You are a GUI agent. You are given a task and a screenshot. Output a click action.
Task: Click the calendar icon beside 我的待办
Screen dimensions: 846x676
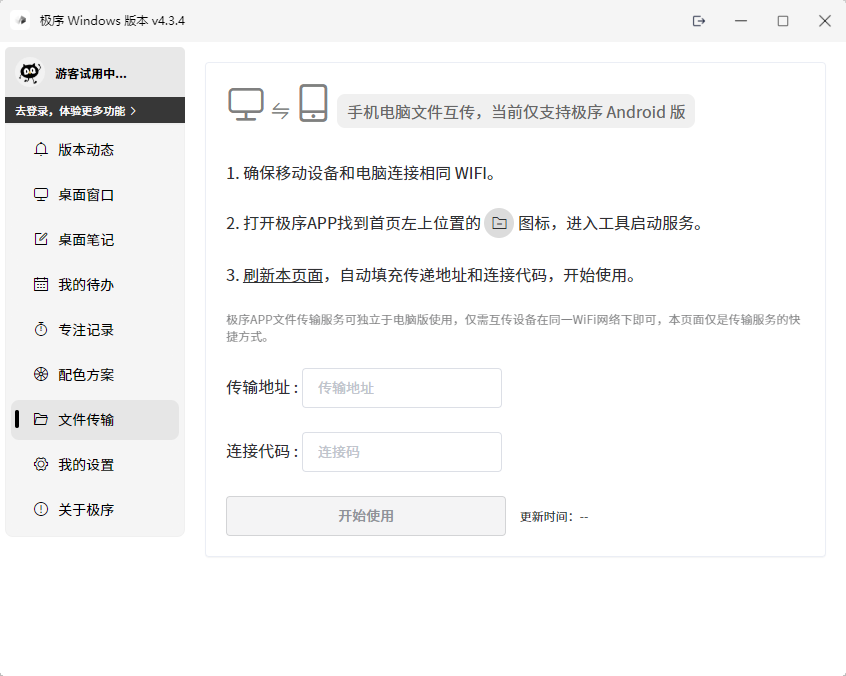[41, 284]
